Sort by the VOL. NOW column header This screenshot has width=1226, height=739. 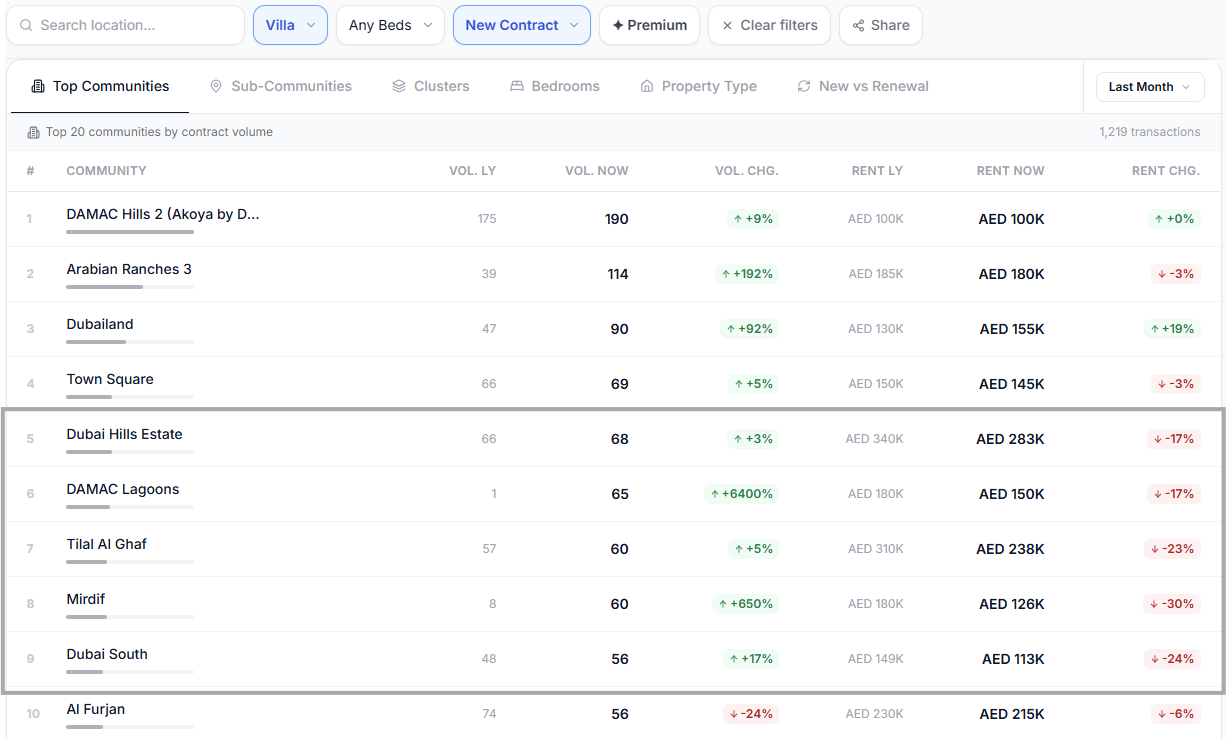click(x=597, y=171)
